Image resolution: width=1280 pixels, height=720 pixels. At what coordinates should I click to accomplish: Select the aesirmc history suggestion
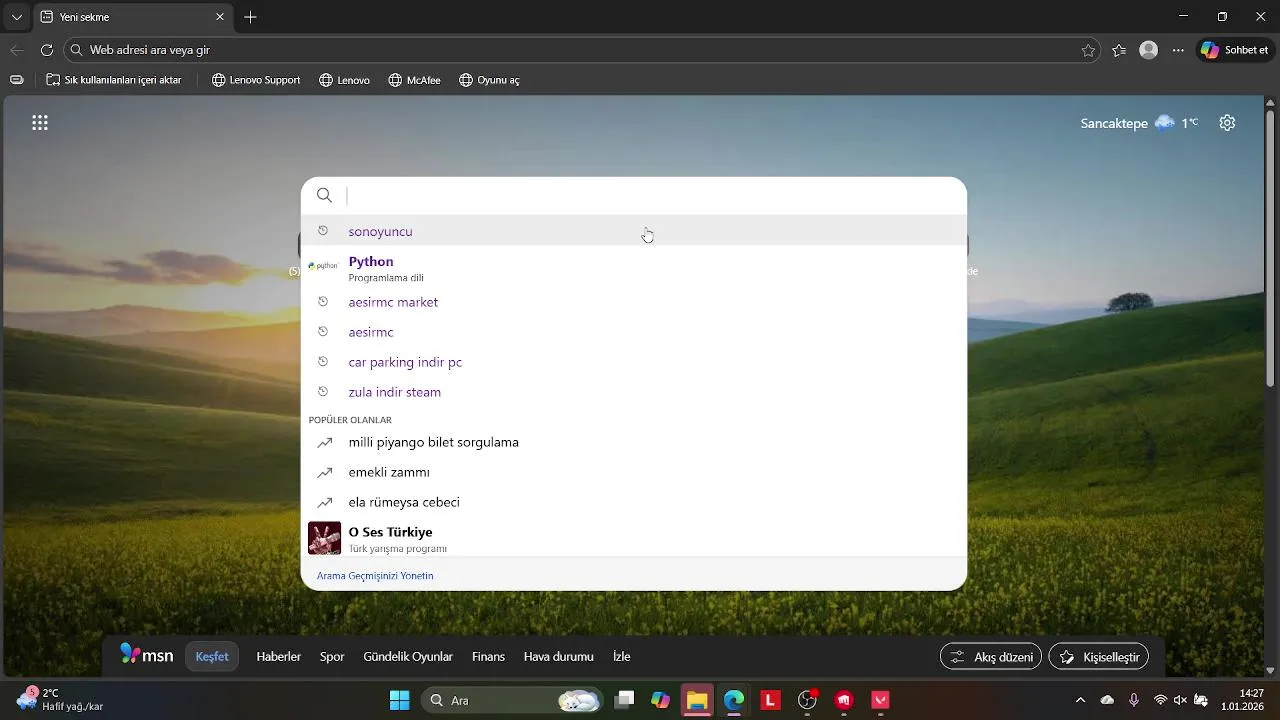(x=634, y=332)
